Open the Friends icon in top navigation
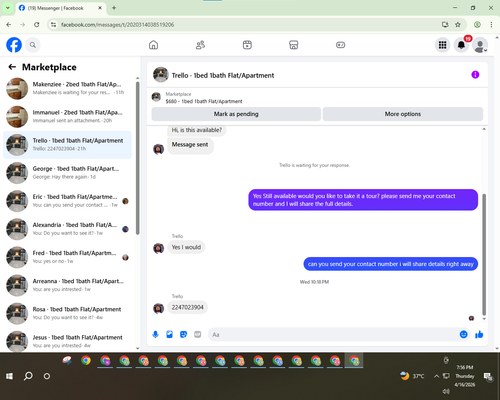This screenshot has width=500, height=400. [x=200, y=45]
